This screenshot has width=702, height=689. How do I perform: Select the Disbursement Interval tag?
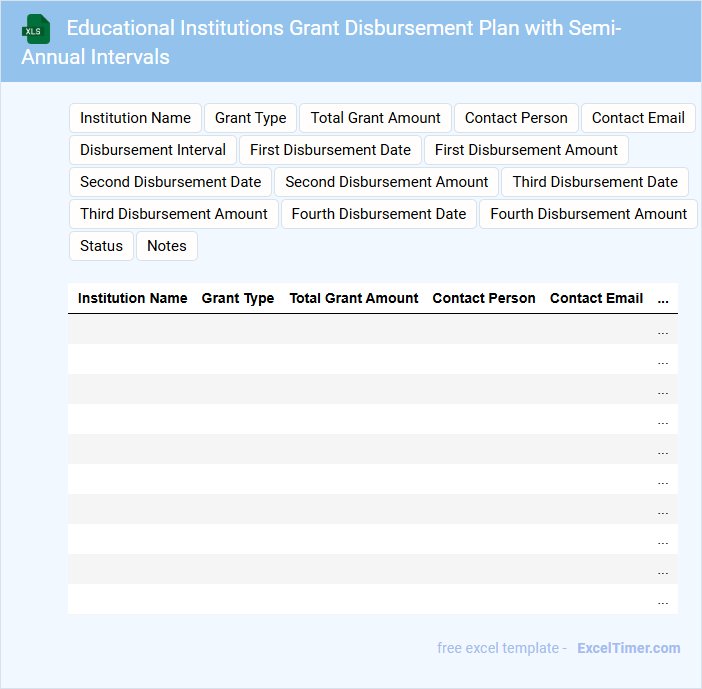point(153,150)
